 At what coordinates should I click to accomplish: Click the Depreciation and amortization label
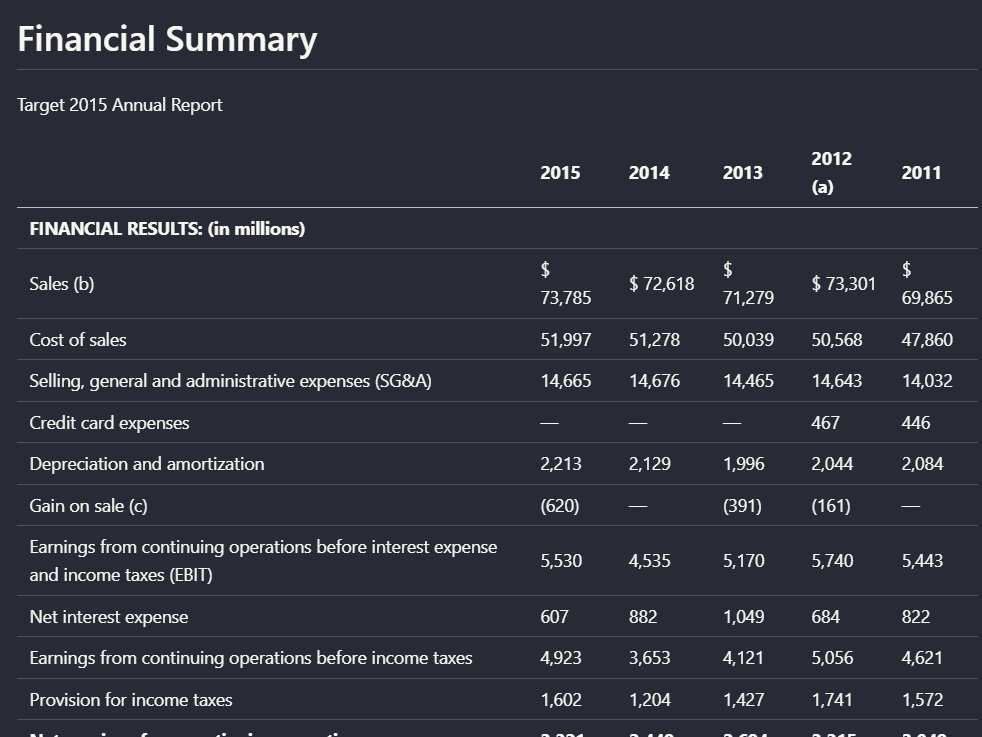pyautogui.click(x=147, y=464)
